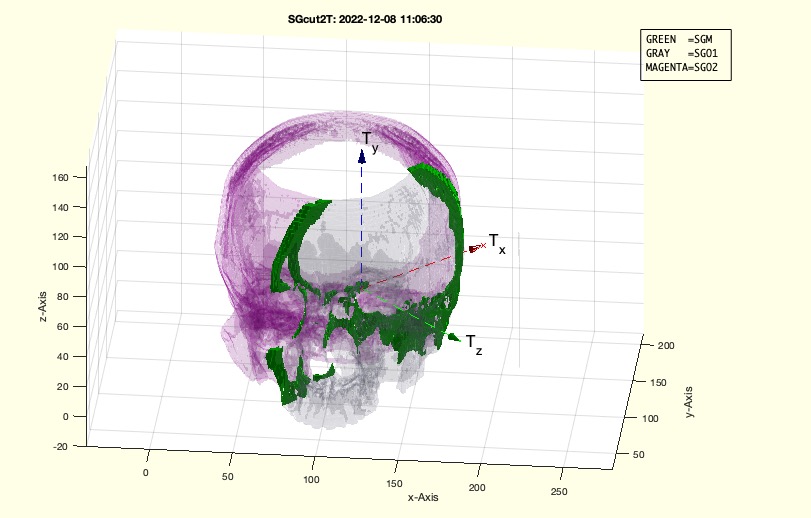Click the z-Axis label

tap(43, 301)
